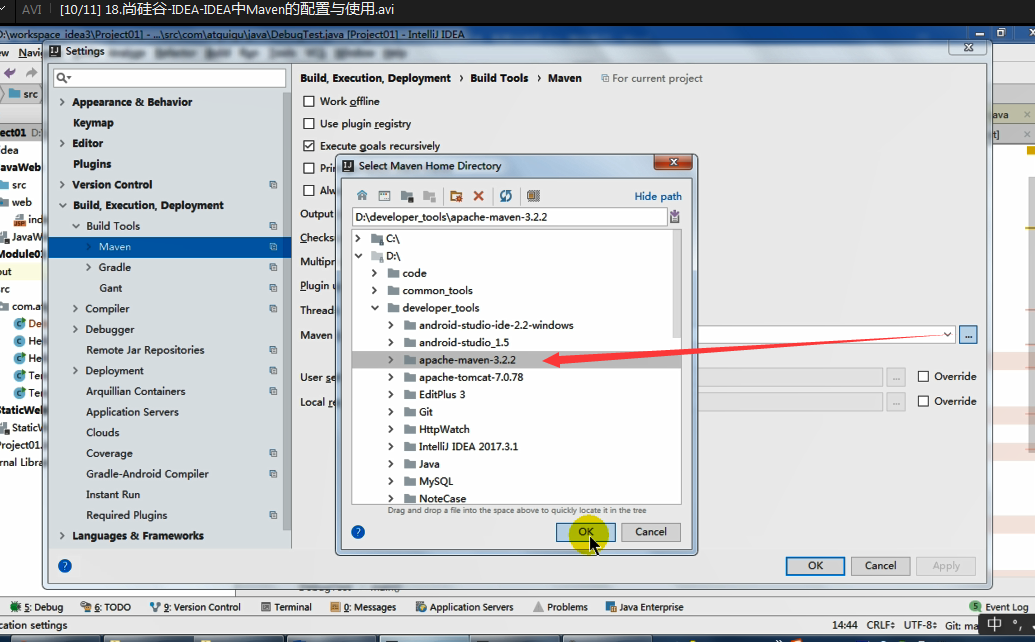Image resolution: width=1035 pixels, height=642 pixels.
Task: Open the Terminal tool window
Action: coord(286,607)
